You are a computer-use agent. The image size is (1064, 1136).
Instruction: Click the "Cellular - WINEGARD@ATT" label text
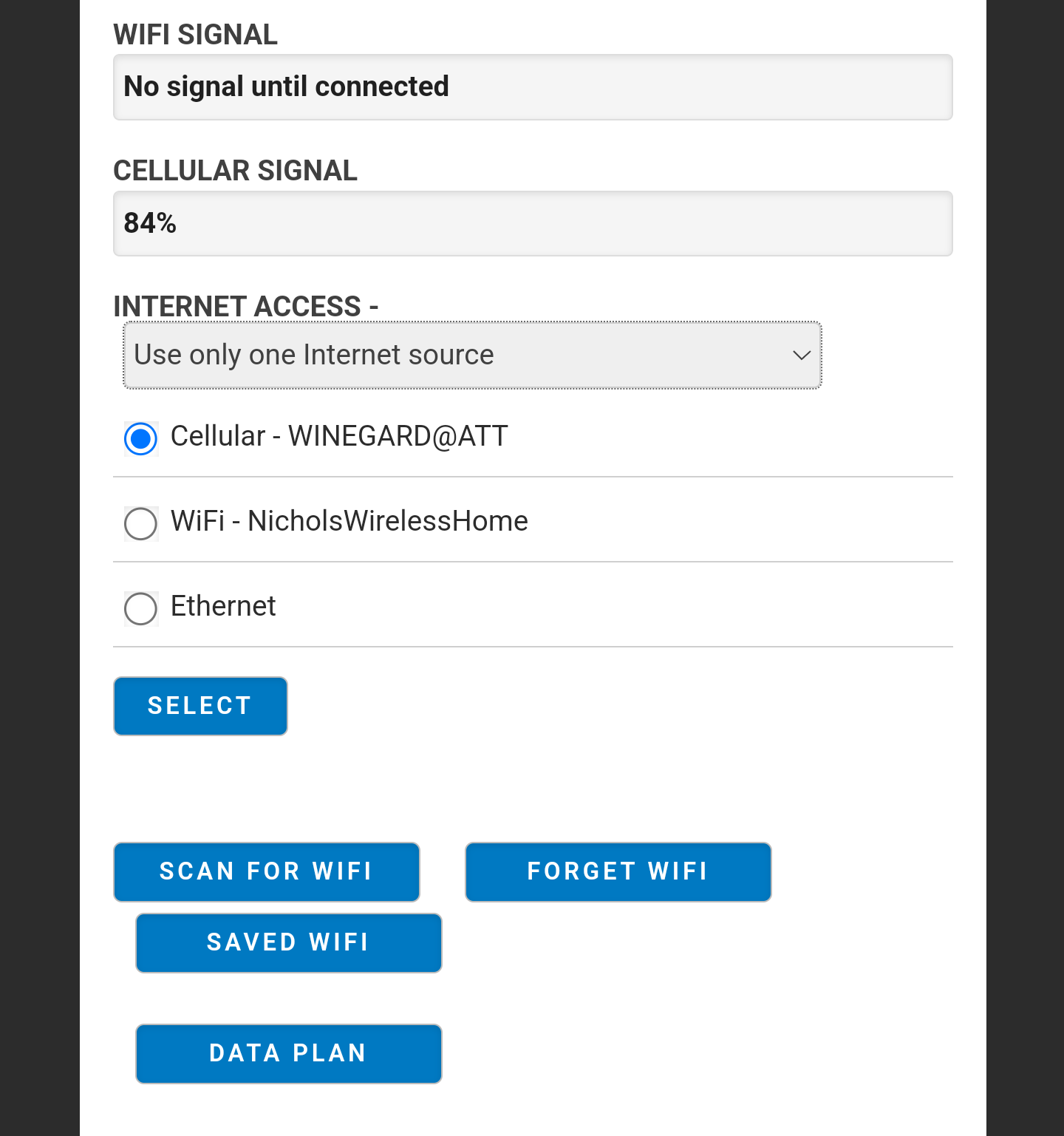click(339, 436)
